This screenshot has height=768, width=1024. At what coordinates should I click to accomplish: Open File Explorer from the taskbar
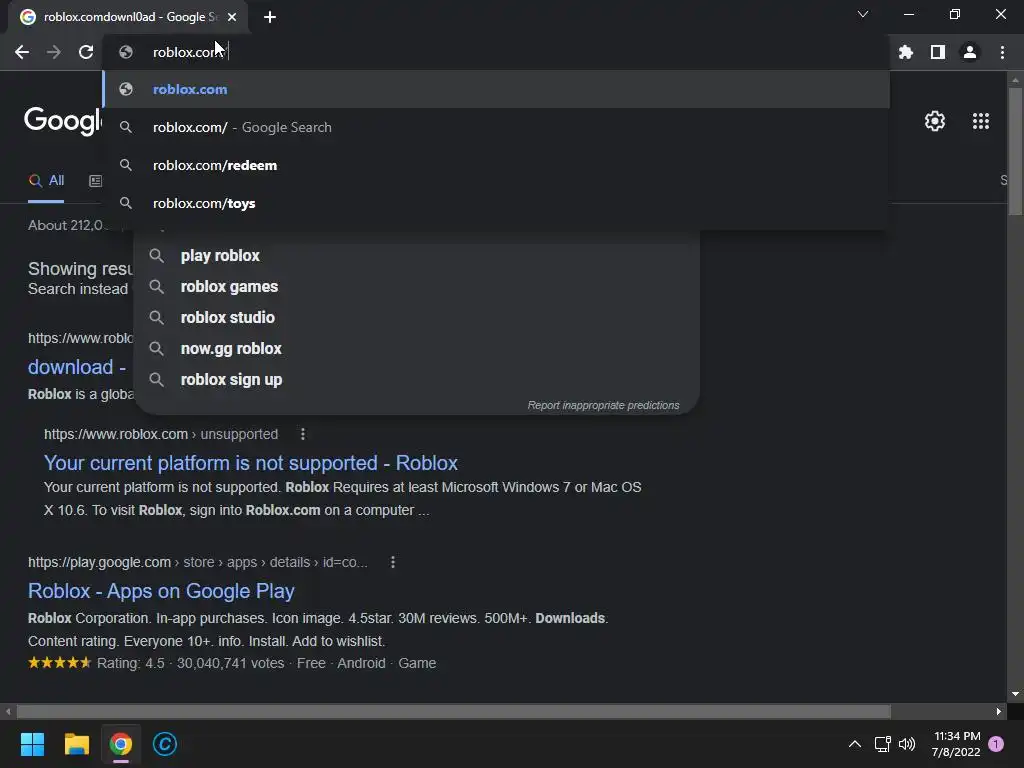coord(76,744)
